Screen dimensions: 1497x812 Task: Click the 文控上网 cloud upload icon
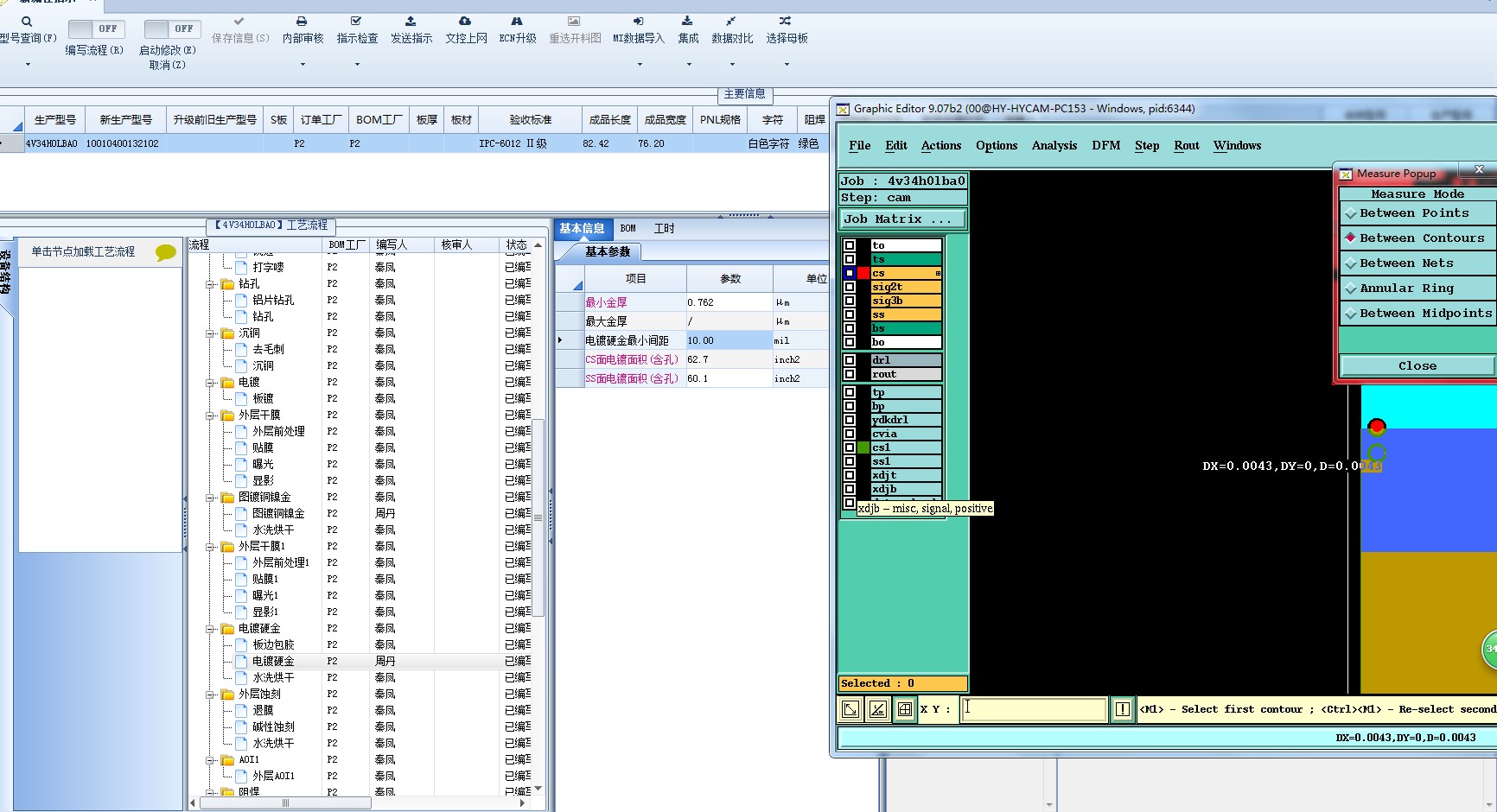click(465, 21)
